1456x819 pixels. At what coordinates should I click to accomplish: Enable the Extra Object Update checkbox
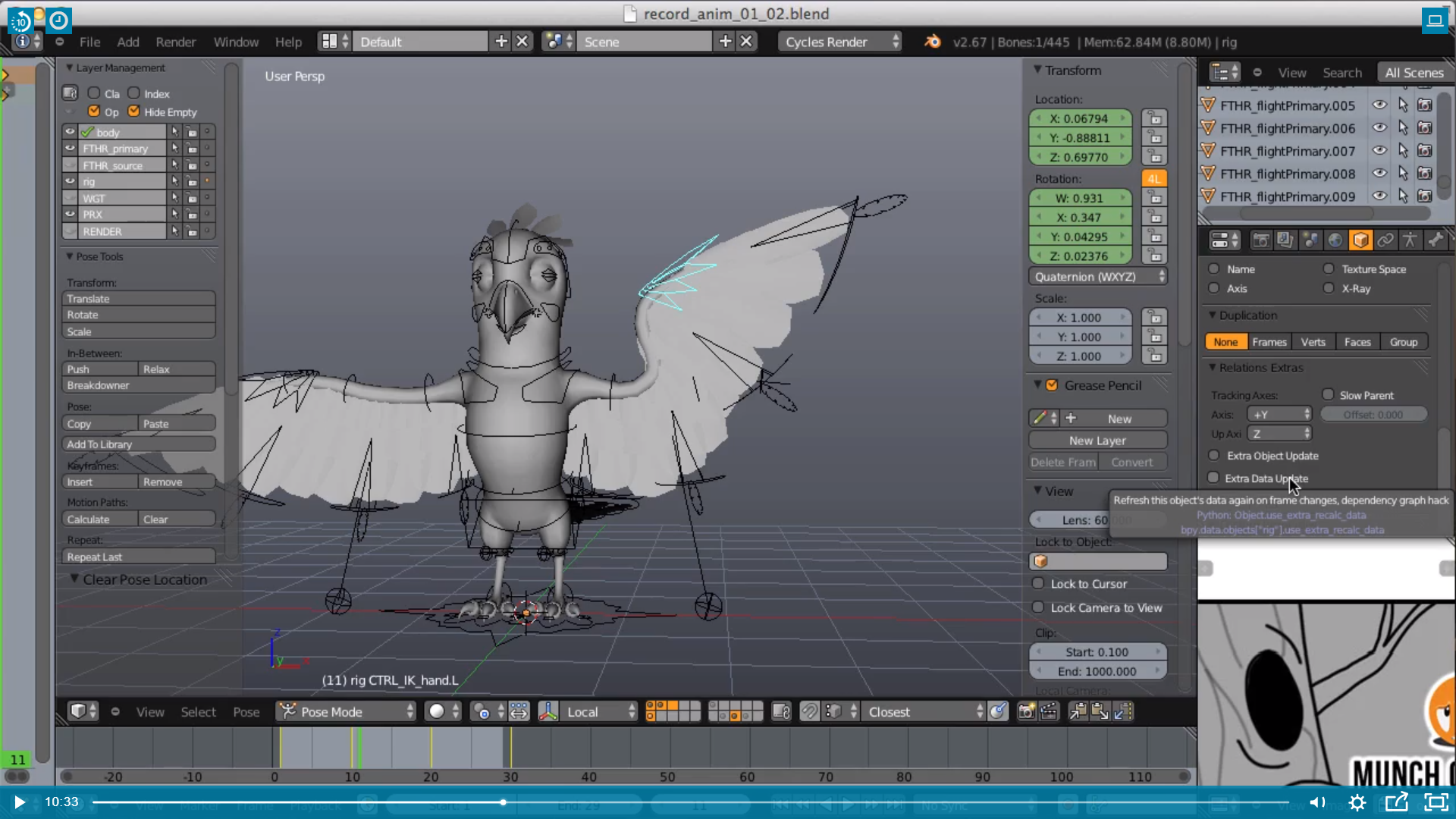(1214, 456)
